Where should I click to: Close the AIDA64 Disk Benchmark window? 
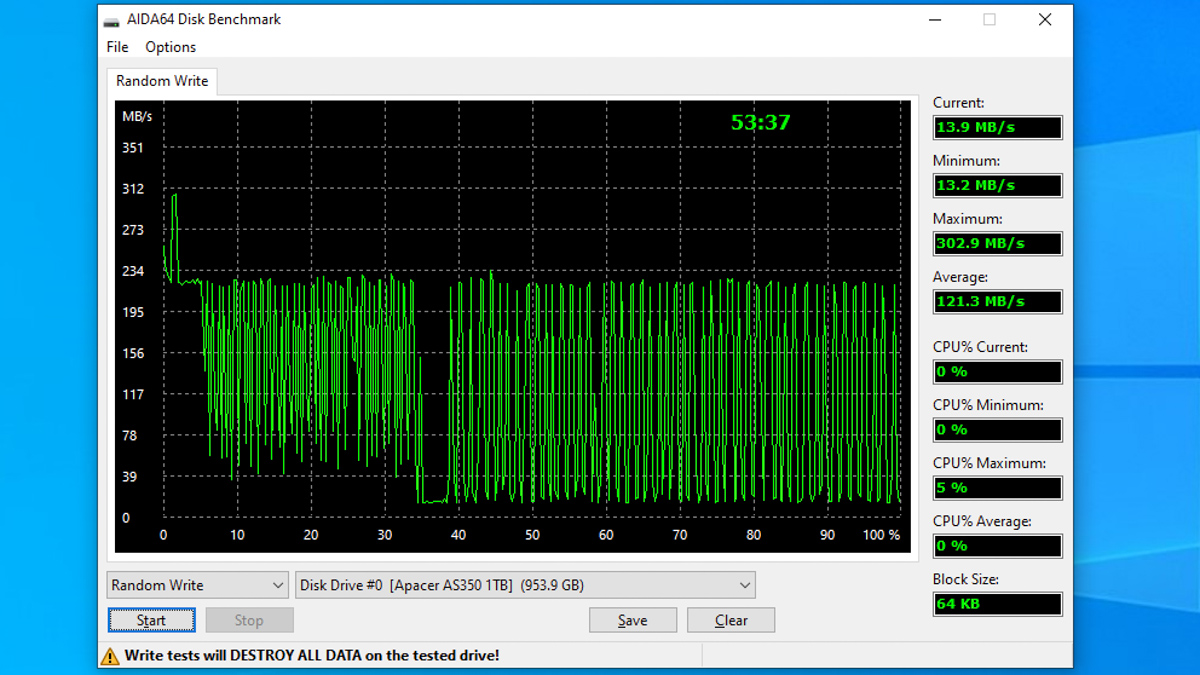click(x=1045, y=20)
